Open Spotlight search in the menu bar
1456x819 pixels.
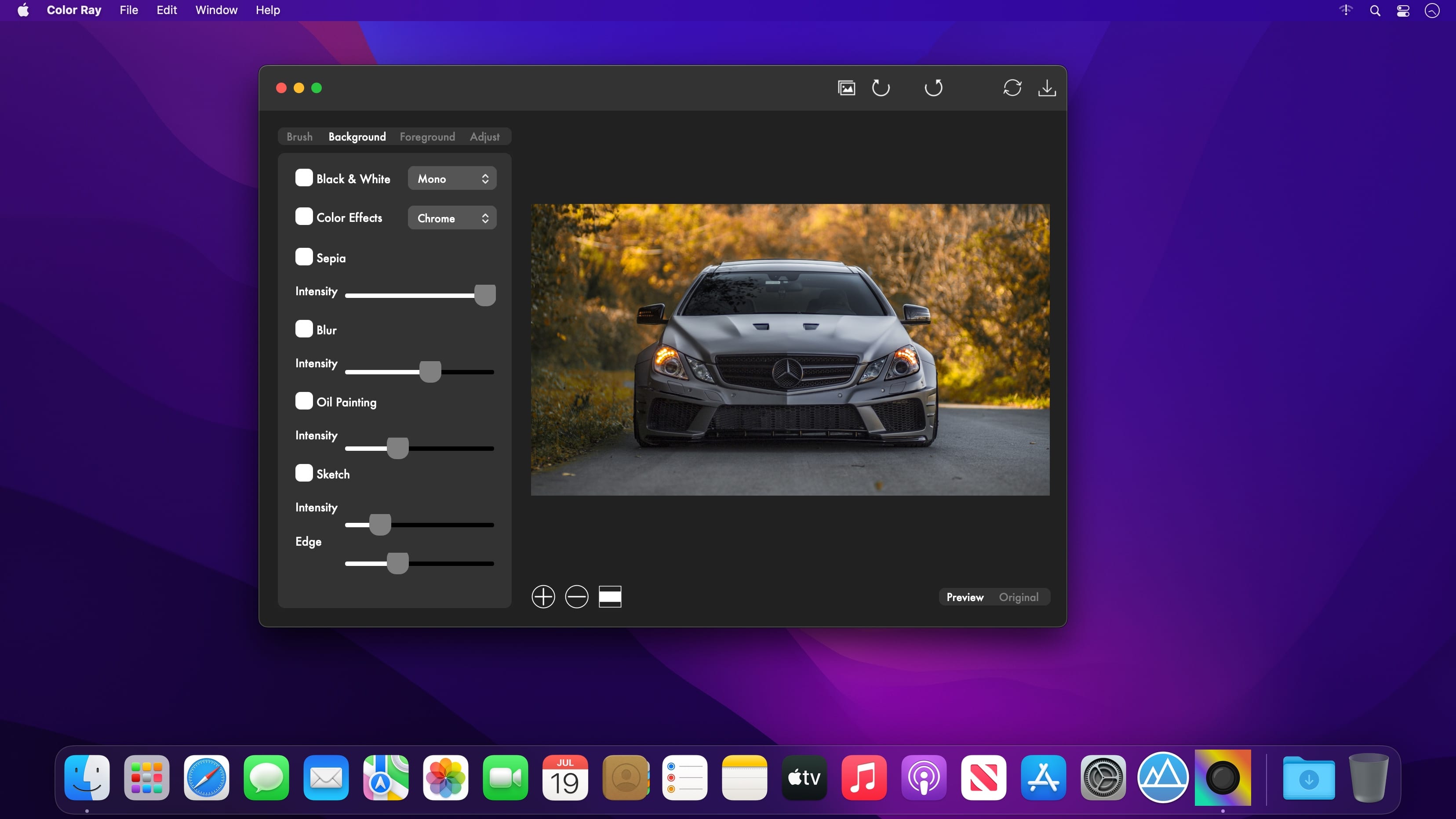1375,10
